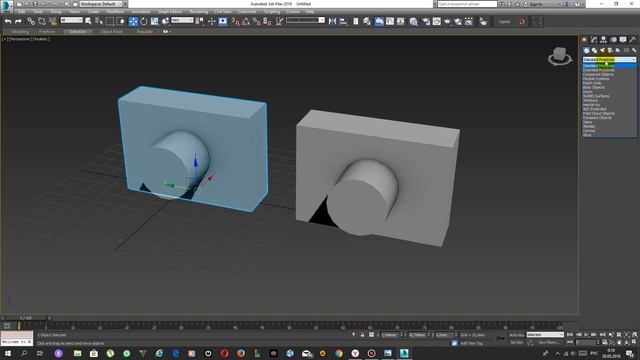Toggle Auto Key animation mode
640x360 pixels.
pyautogui.click(x=516, y=335)
